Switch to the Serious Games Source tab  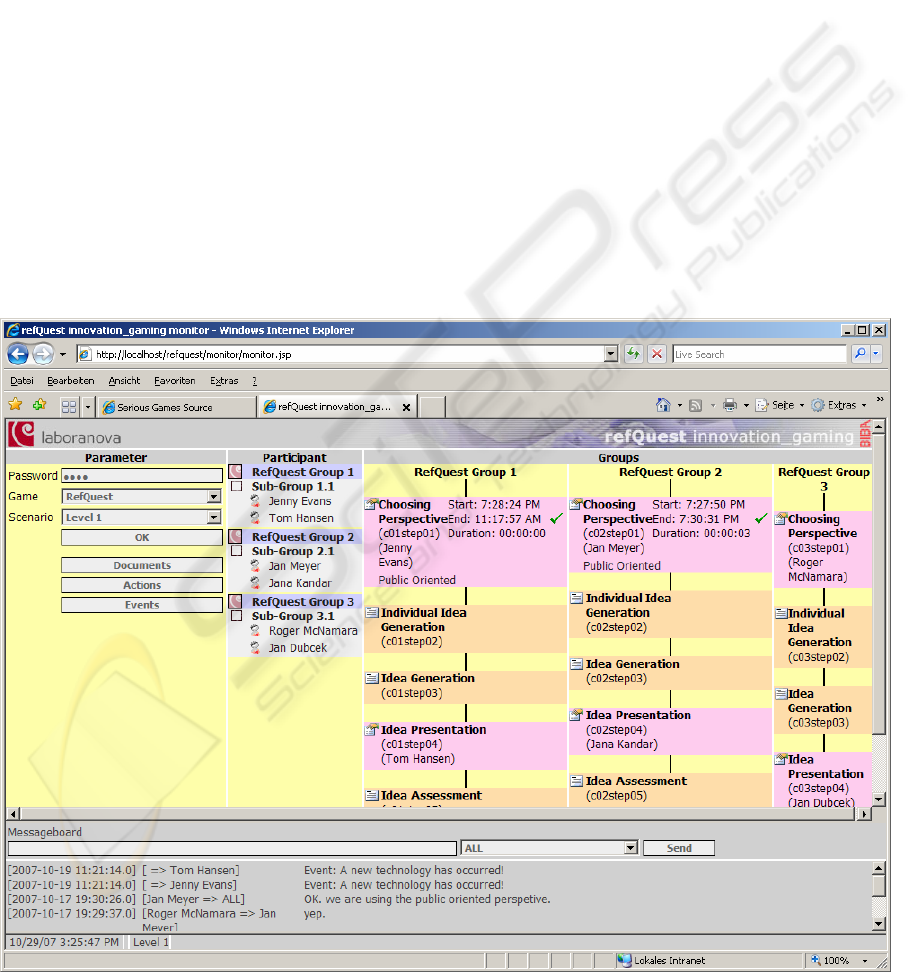177,407
